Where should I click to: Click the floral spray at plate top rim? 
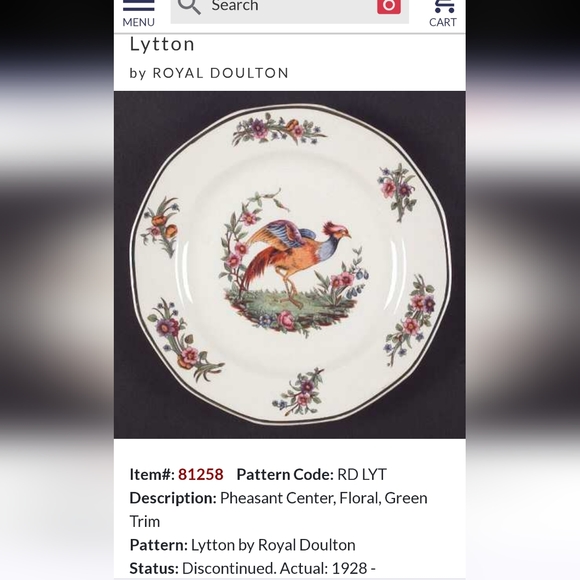279,129
